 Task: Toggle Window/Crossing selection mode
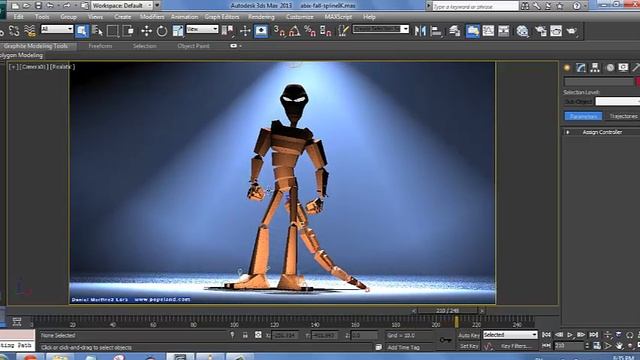128,31
